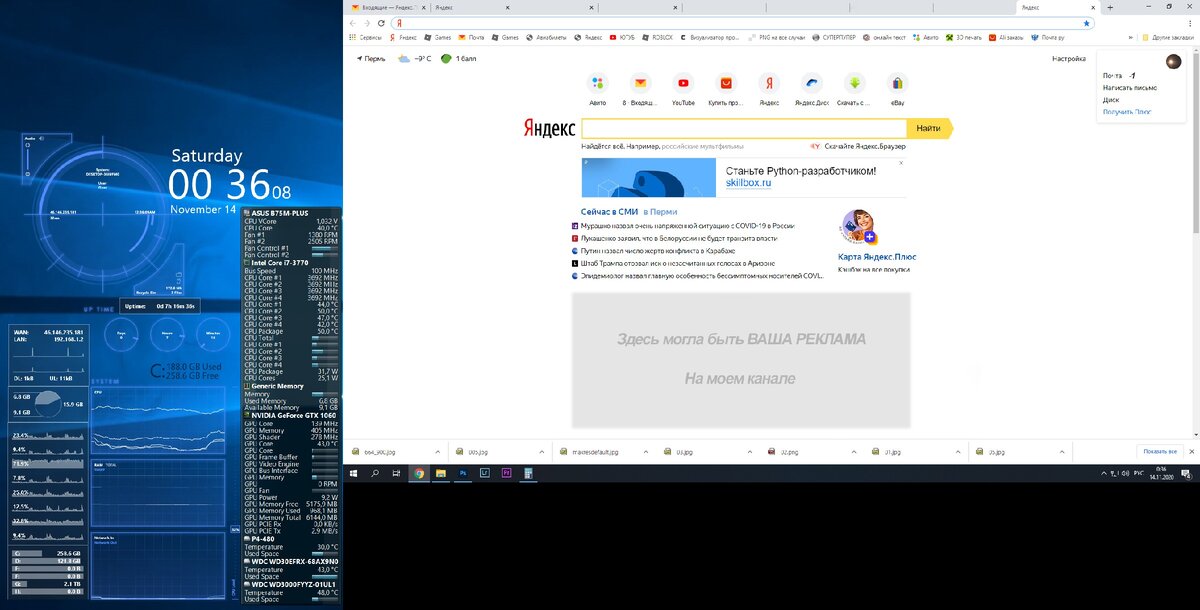This screenshot has height=610, width=1200.
Task: Launch Lightroom from taskbar
Action: [485, 473]
